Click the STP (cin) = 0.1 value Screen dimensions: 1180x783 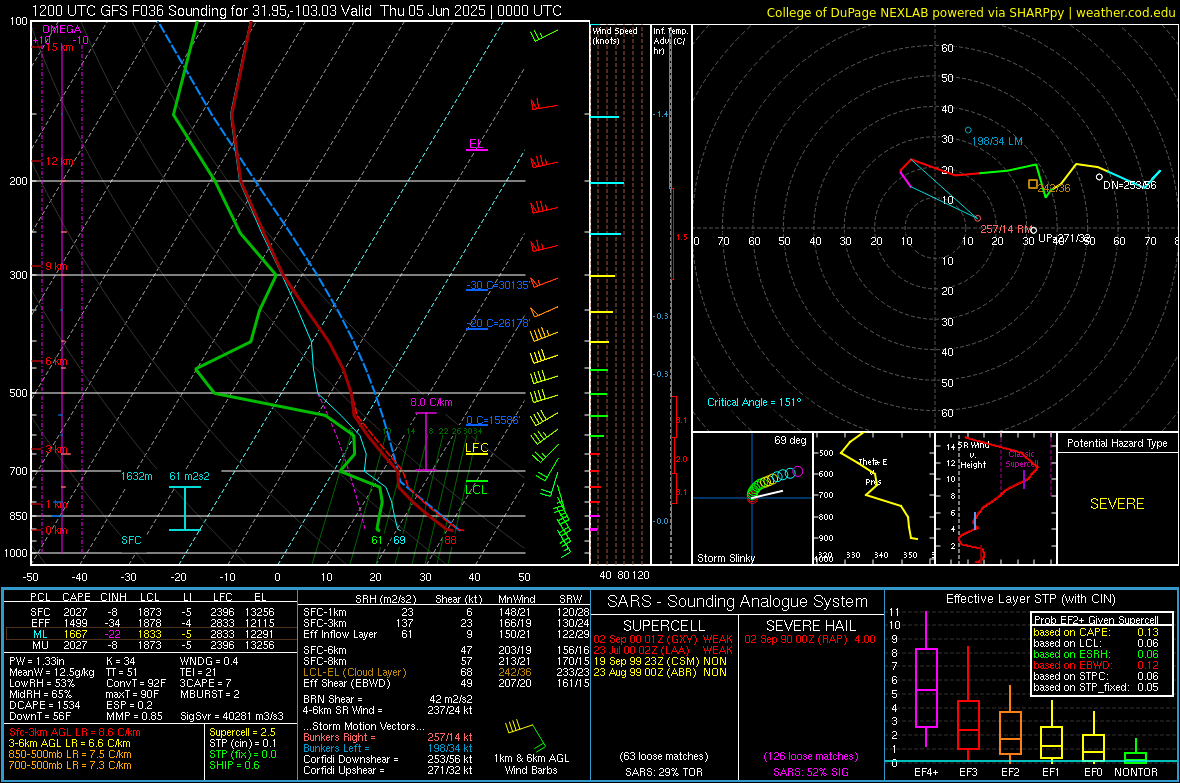243,743
